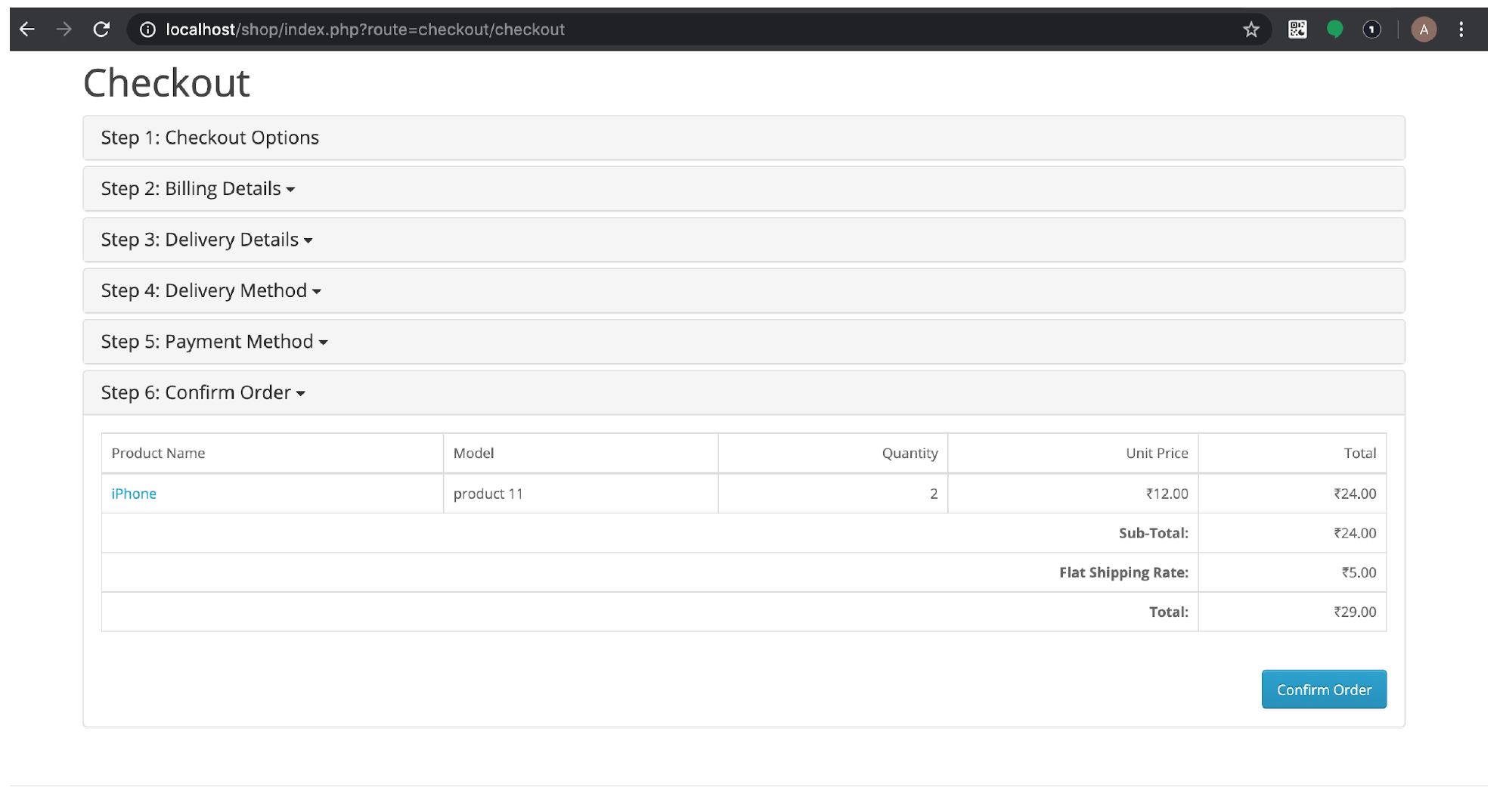Select the quantity value 2
This screenshot has height=812, width=1500.
click(x=934, y=494)
